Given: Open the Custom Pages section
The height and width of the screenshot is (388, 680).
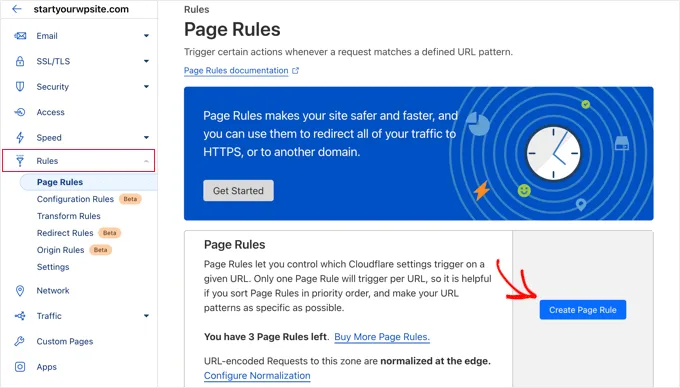Looking at the screenshot, I should tap(65, 341).
